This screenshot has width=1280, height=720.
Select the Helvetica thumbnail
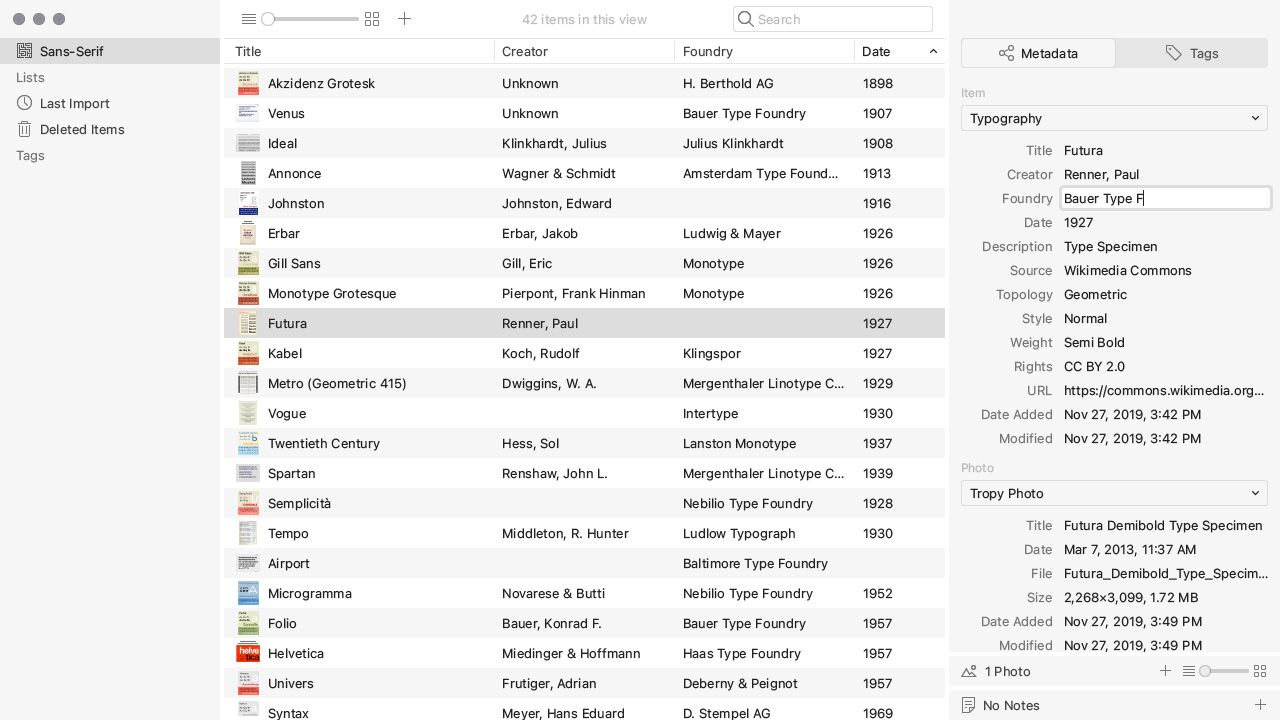point(247,653)
